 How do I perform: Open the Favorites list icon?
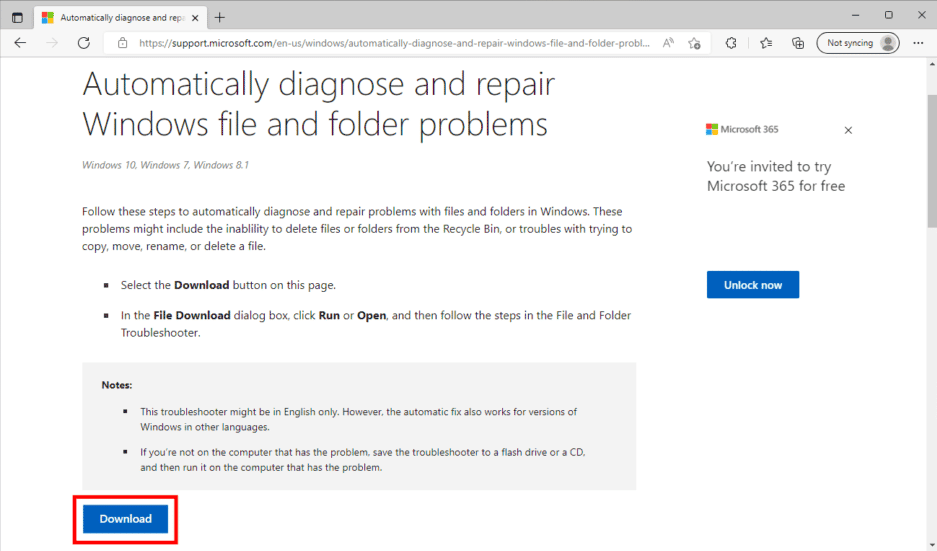766,43
